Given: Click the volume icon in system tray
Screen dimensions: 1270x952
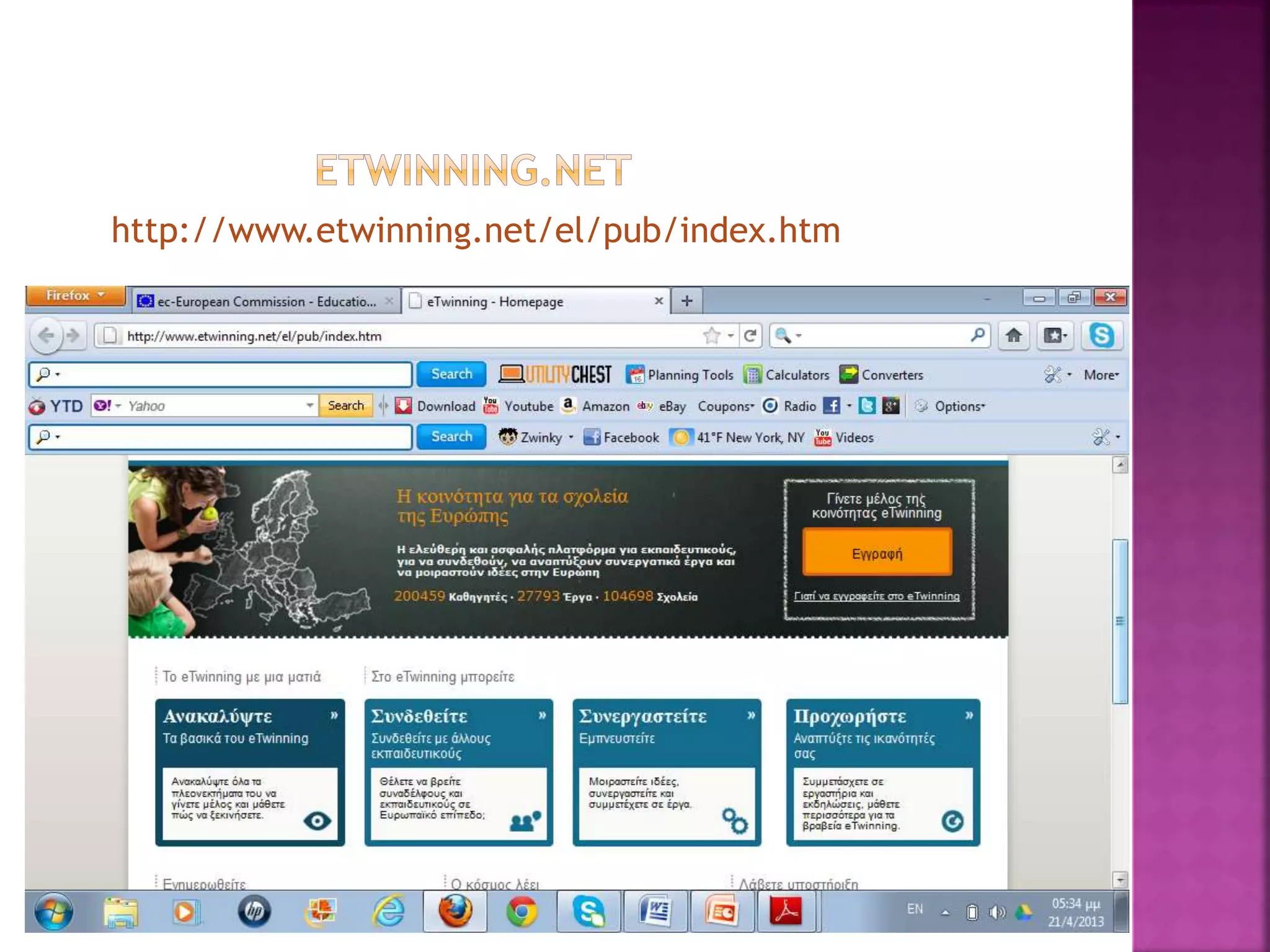Looking at the screenshot, I should point(997,912).
